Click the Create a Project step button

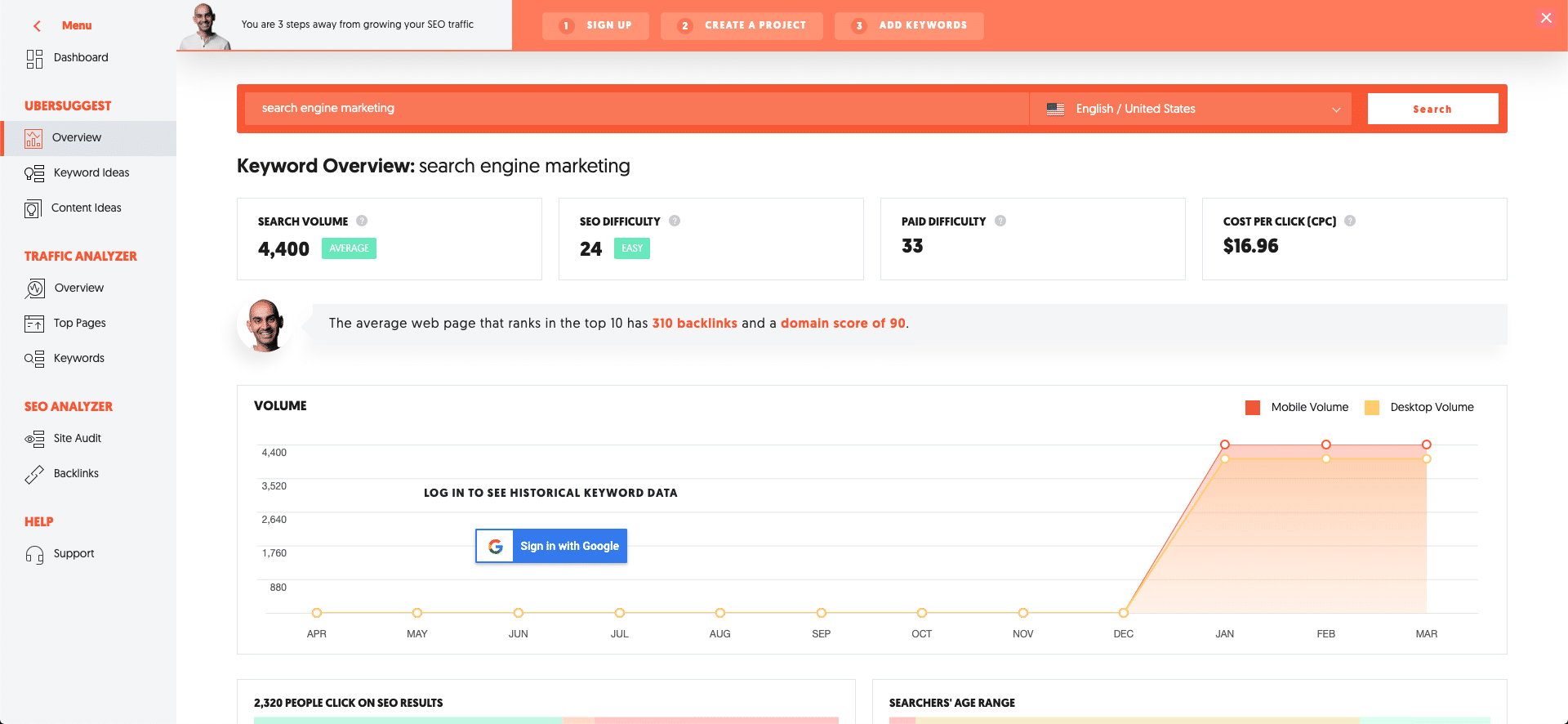742,25
